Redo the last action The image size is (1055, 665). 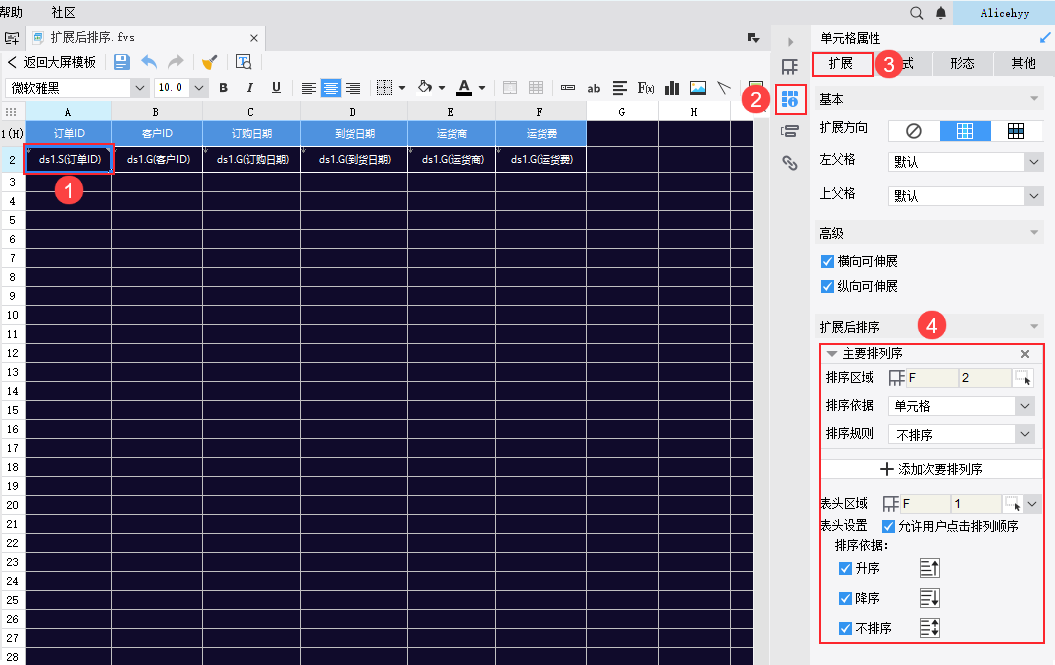coord(176,62)
